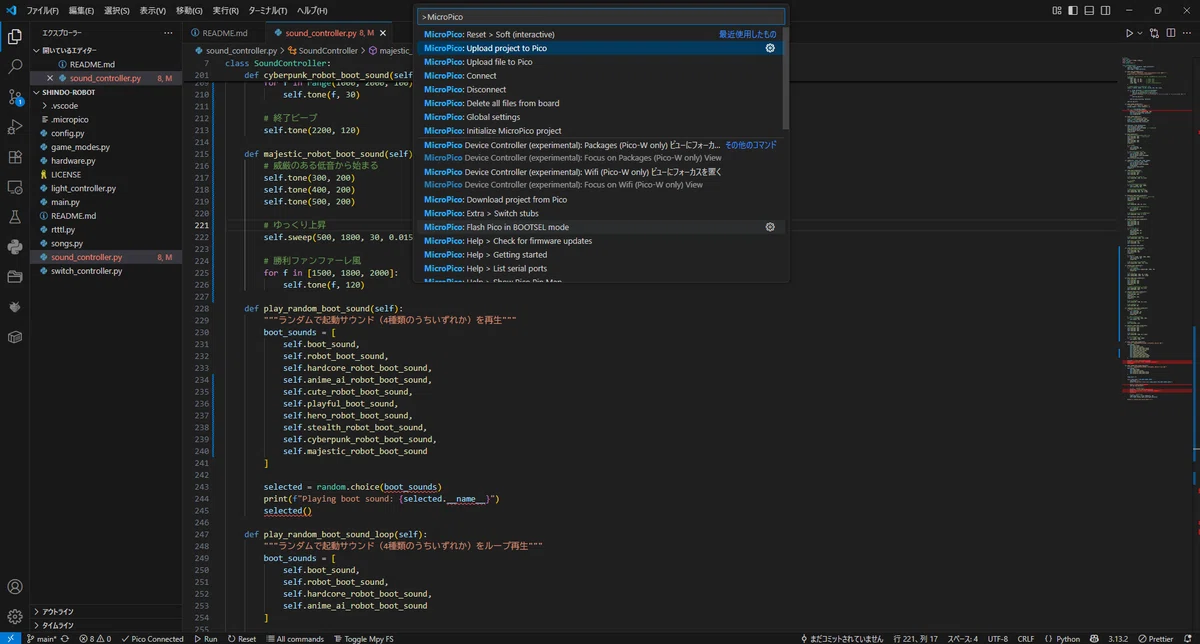The height and width of the screenshot is (644, 1200).
Task: Open the run button dropdown arrow
Action: pyautogui.click(x=1139, y=33)
